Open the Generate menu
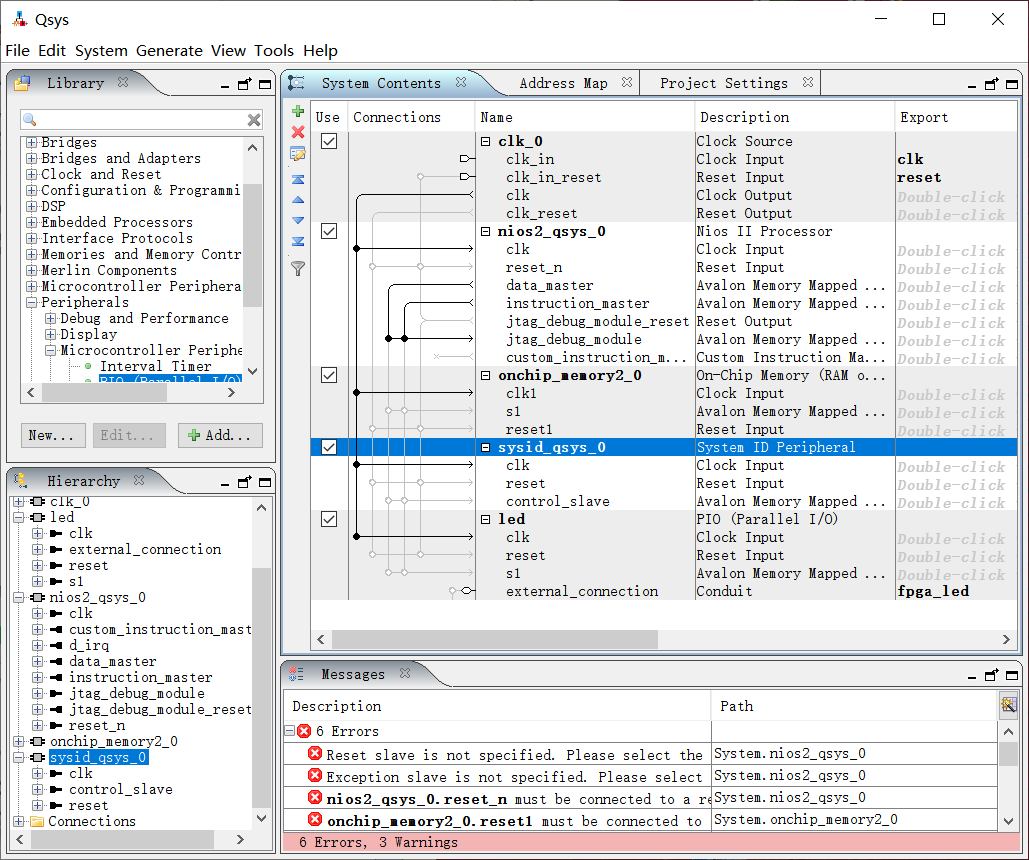The width and height of the screenshot is (1029, 860). pos(168,51)
